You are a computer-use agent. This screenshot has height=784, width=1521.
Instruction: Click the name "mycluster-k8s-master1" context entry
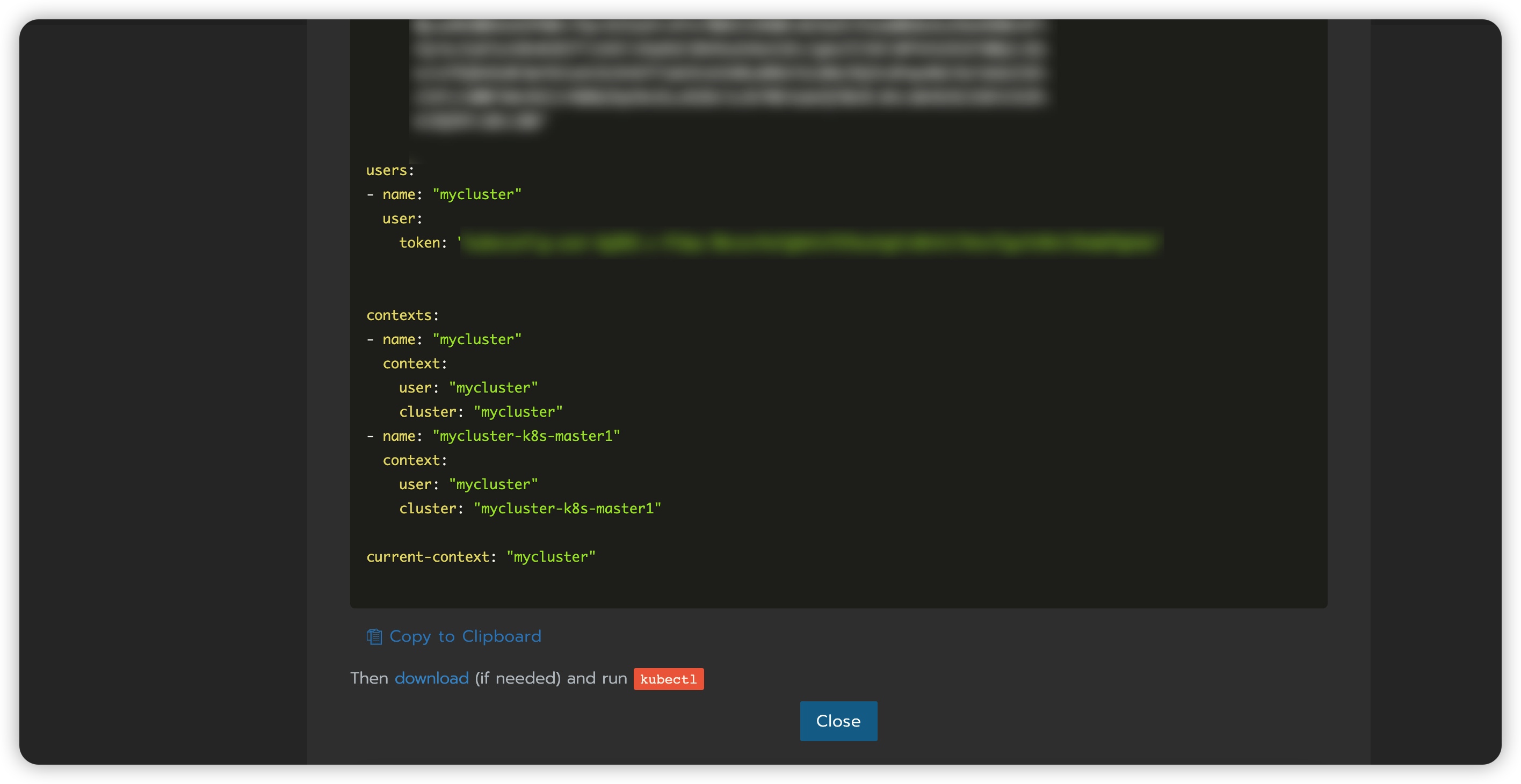[x=525, y=436]
